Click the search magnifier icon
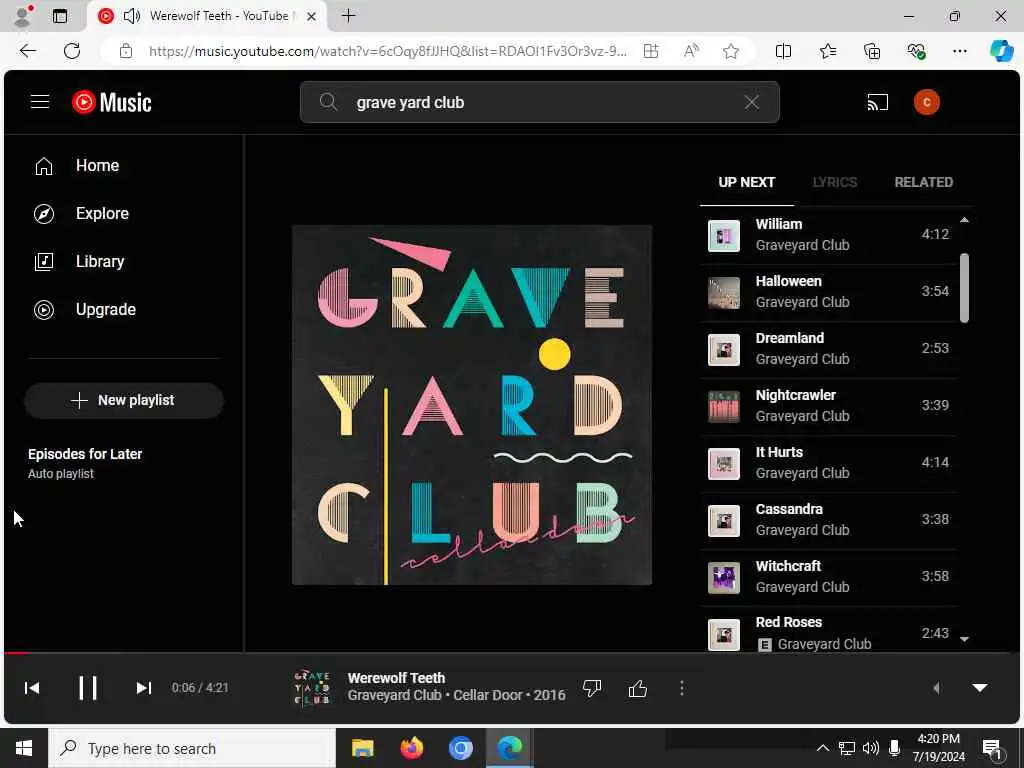 click(x=328, y=102)
